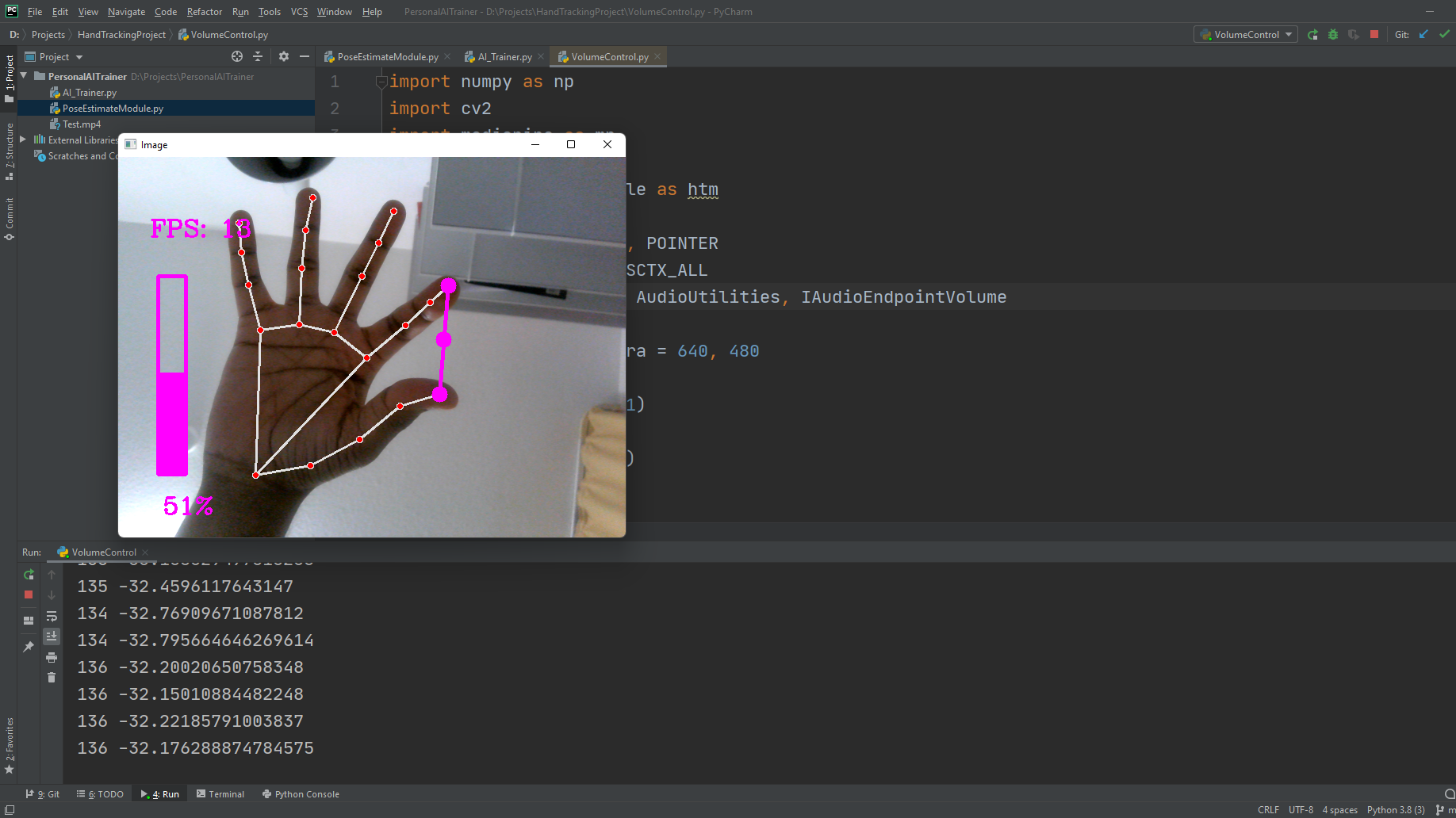Click line number 2 in the gutter
Viewport: 1456px width, 818px height.
coord(335,109)
